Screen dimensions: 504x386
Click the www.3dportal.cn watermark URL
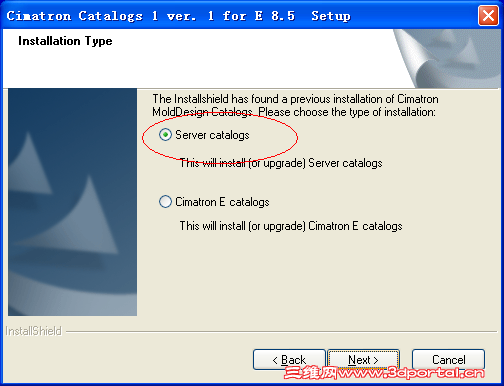(x=411, y=373)
